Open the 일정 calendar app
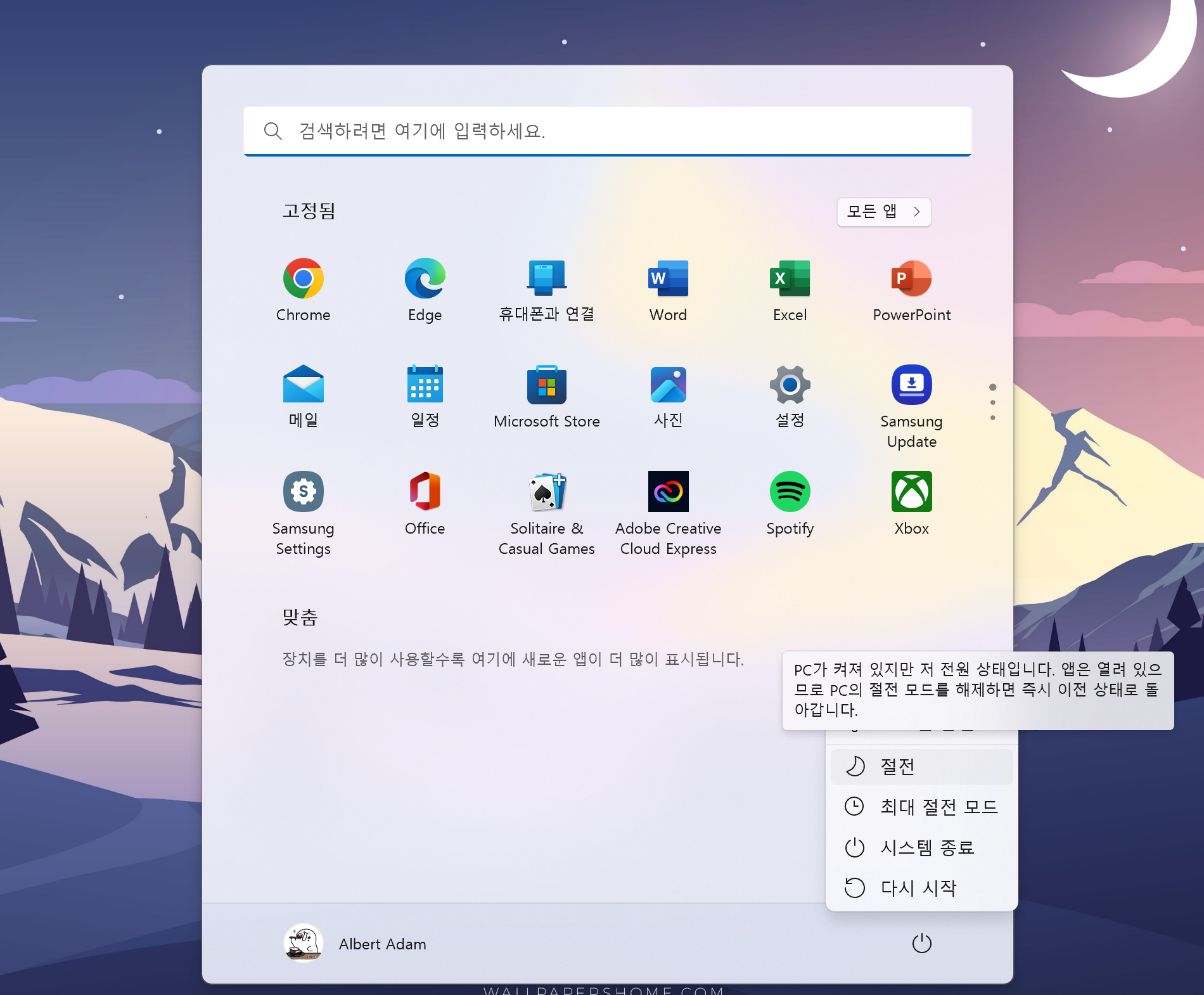The image size is (1204, 995). (425, 397)
